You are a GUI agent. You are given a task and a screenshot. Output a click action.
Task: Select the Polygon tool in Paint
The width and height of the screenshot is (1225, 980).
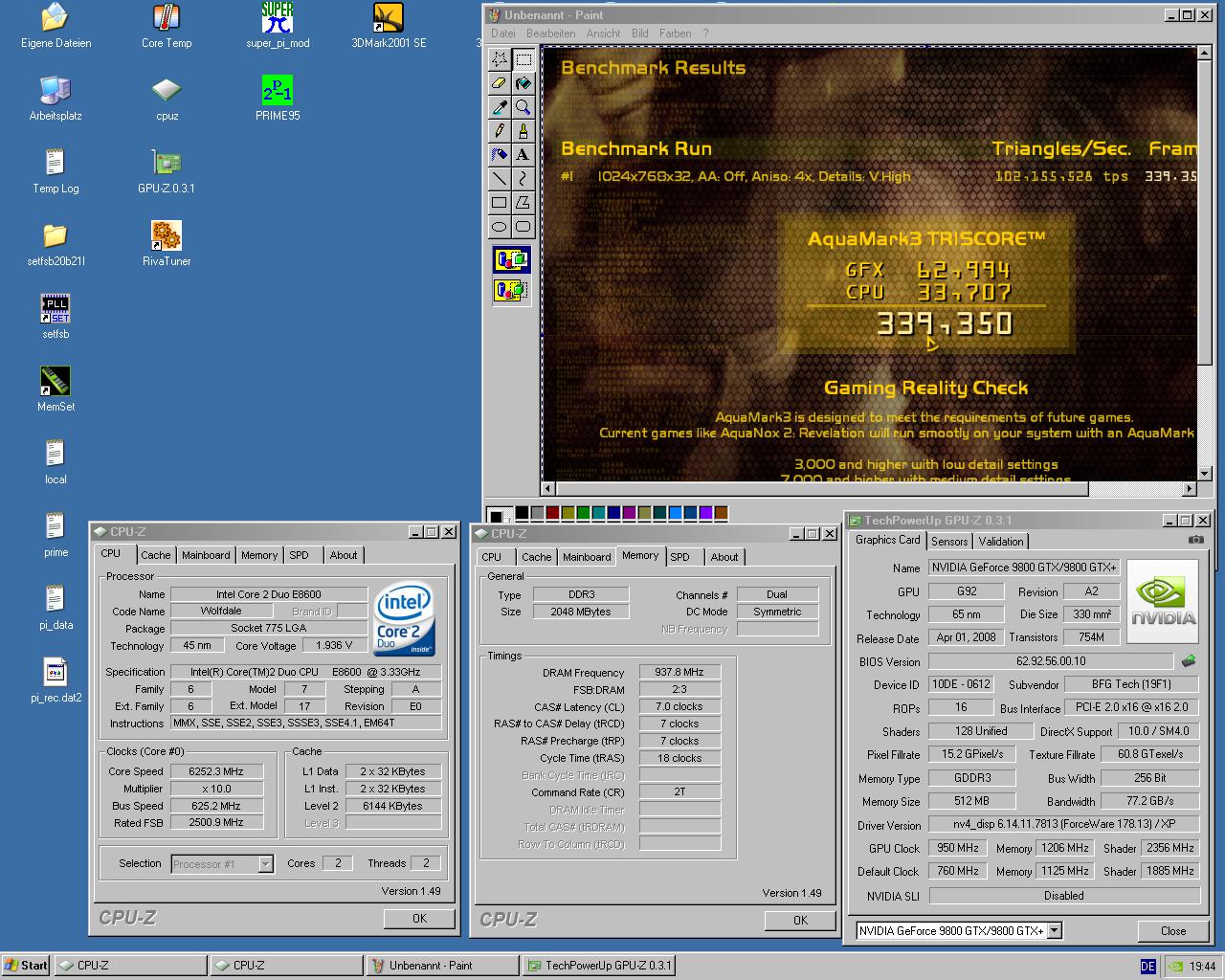click(523, 202)
